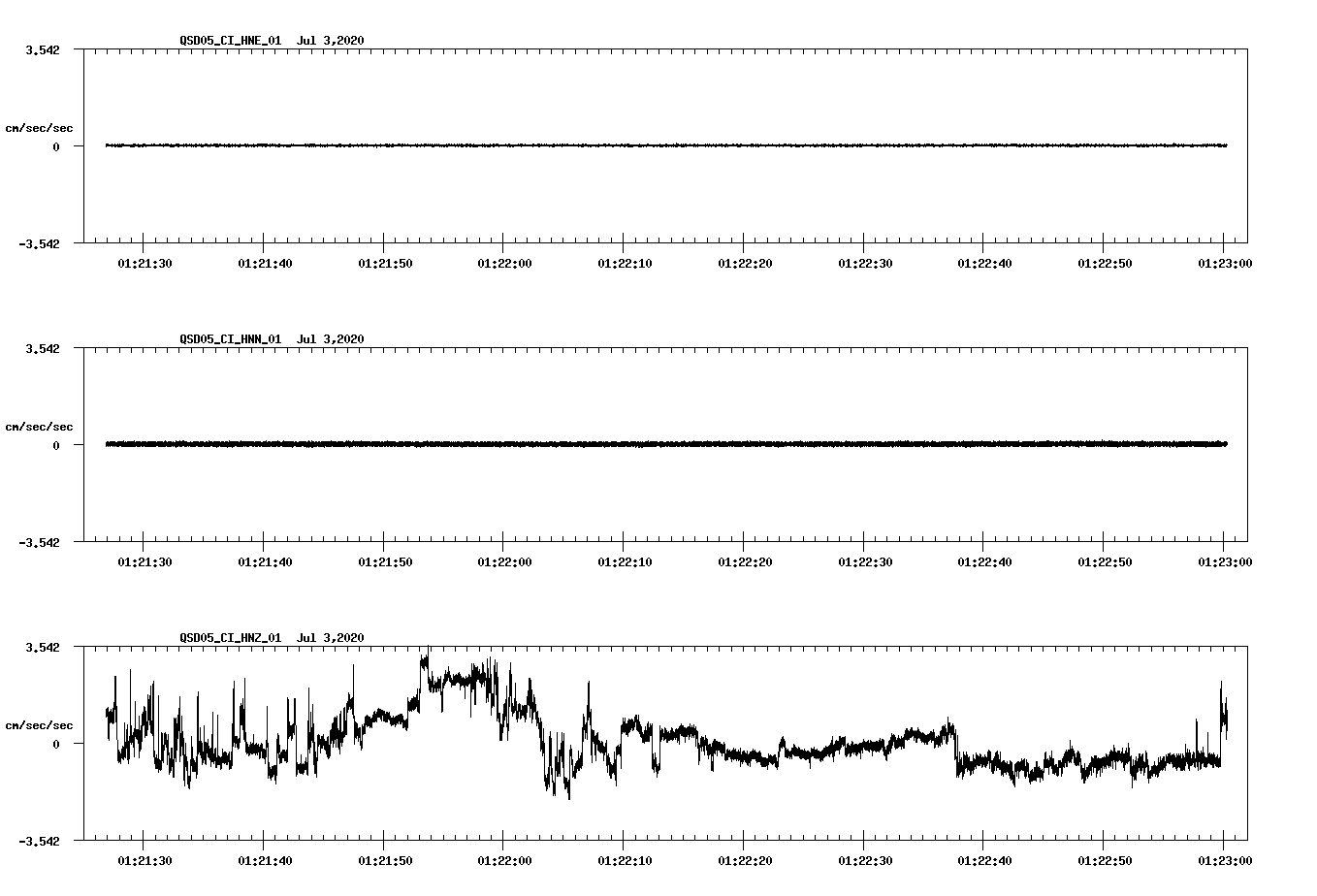Click the cm/sec/sec unit label on HNZ plot
This screenshot has height=896, width=1317.
39,725
